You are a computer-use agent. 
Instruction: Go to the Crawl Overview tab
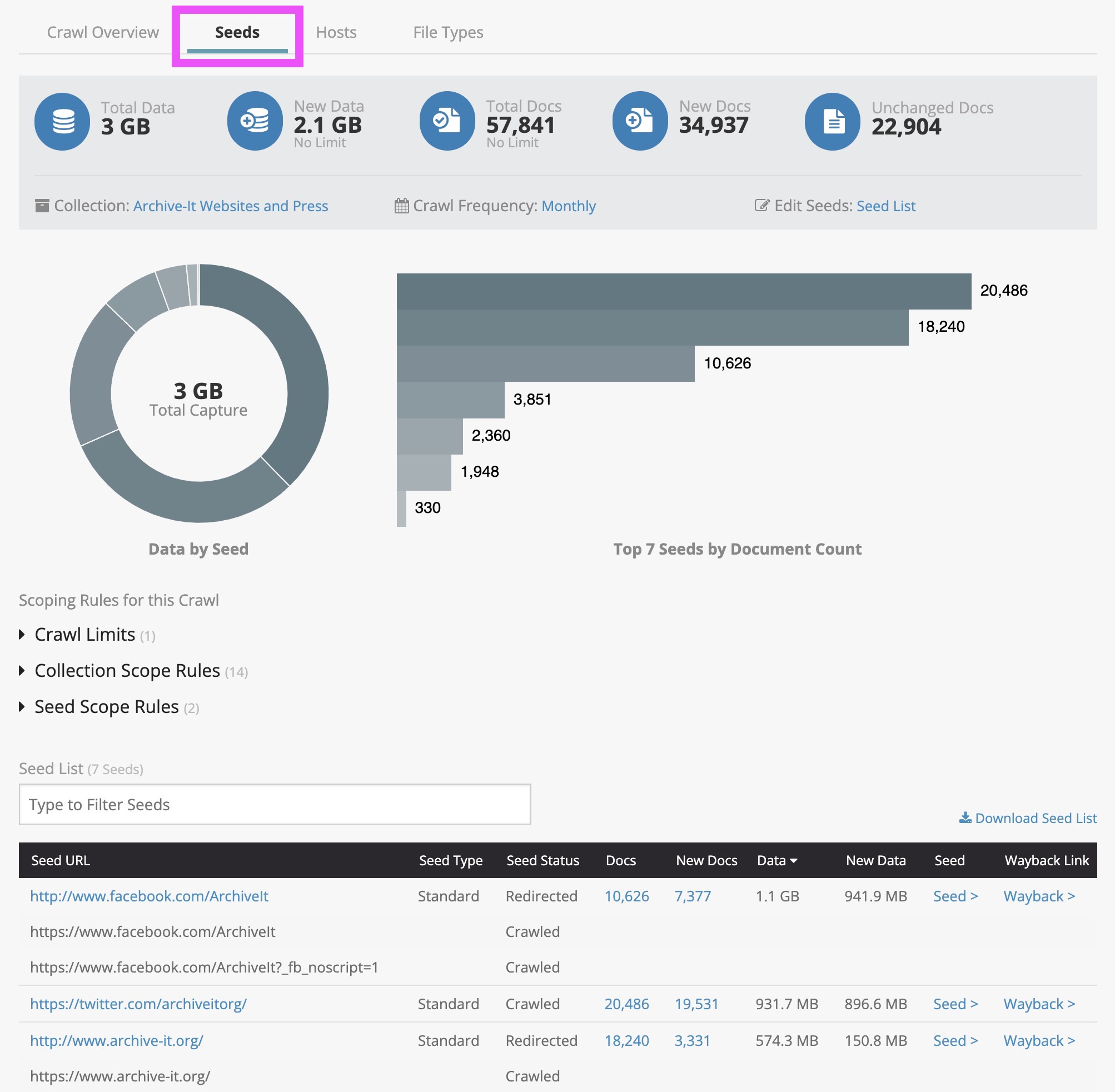(x=103, y=33)
